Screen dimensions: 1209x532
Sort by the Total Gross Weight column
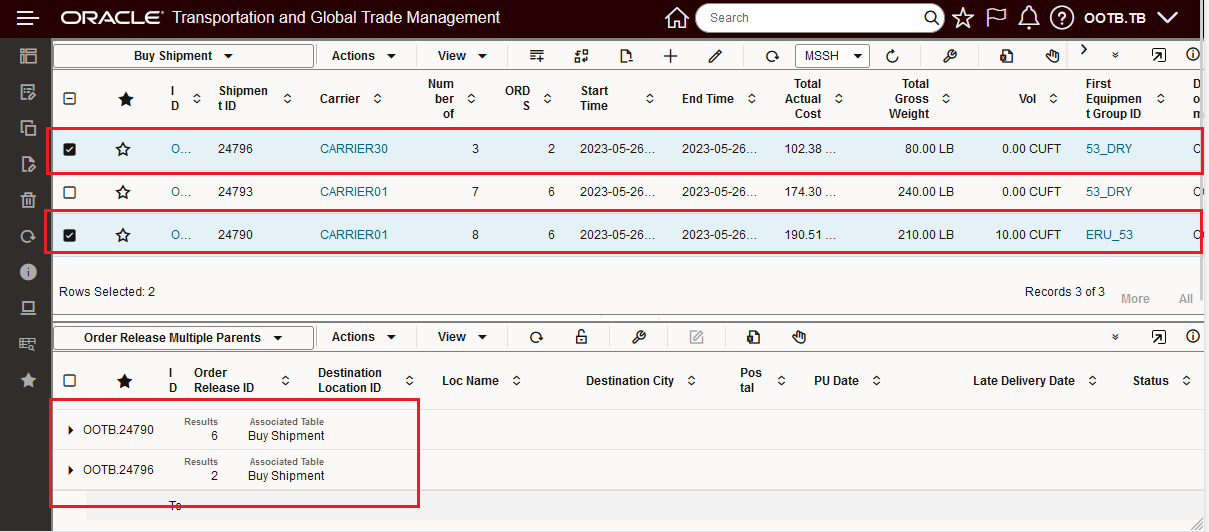coord(946,99)
